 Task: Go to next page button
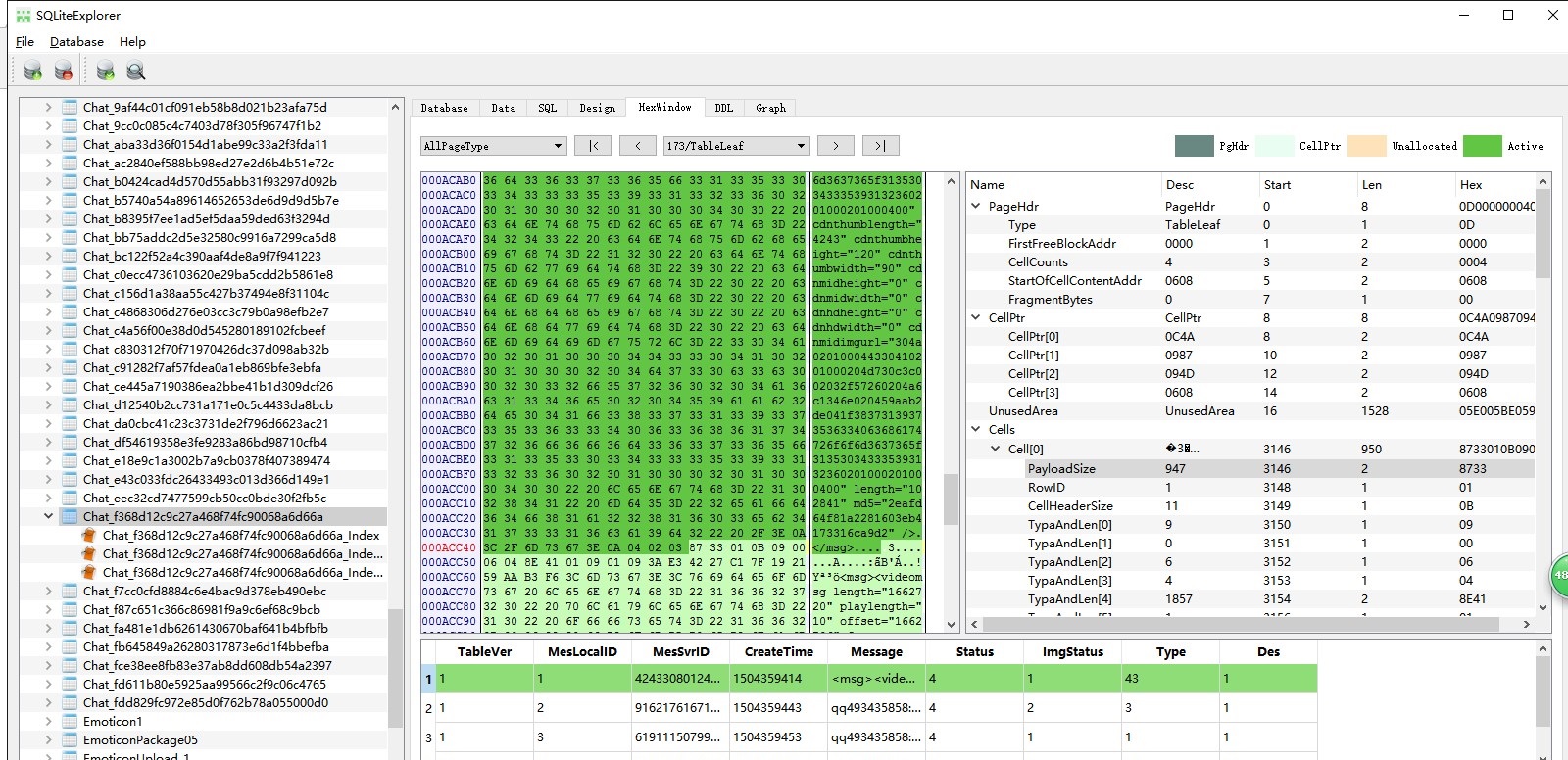(x=835, y=146)
